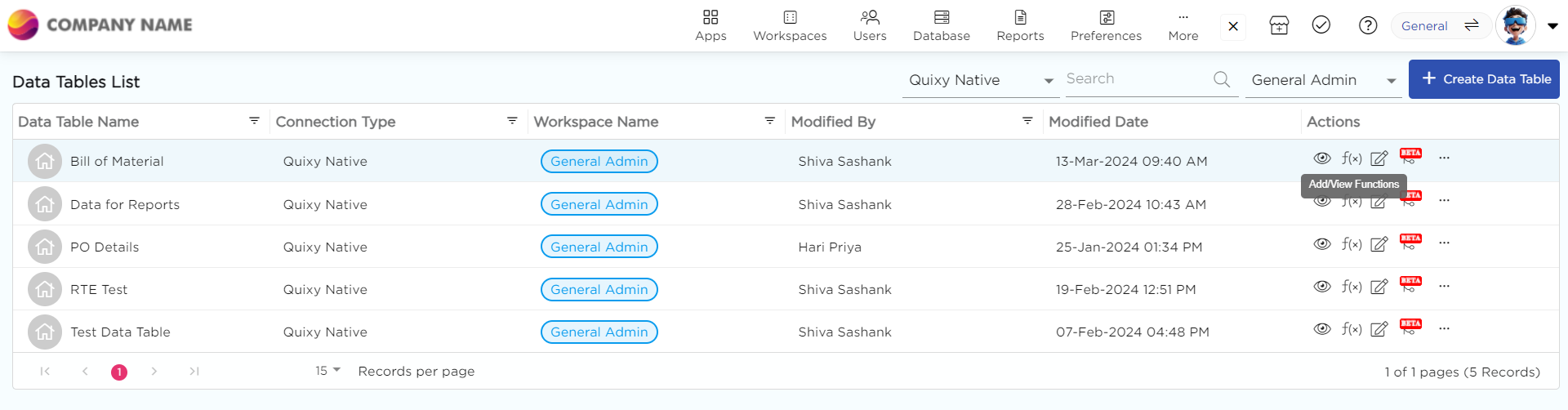This screenshot has height=410, width=1568.
Task: Click the circled checkmark tasks icon
Action: click(1321, 25)
